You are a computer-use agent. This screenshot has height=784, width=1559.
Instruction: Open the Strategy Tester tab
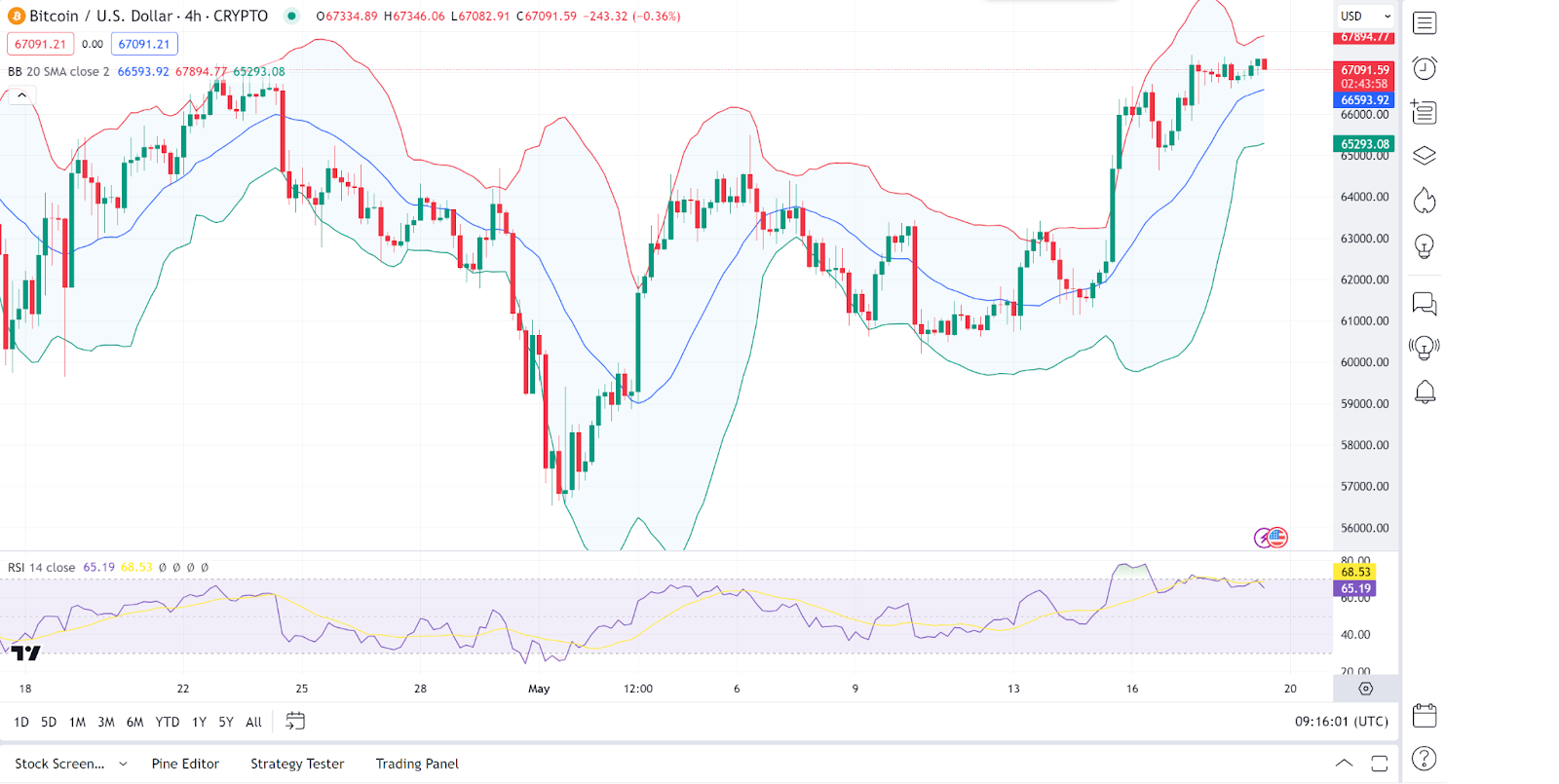point(297,764)
